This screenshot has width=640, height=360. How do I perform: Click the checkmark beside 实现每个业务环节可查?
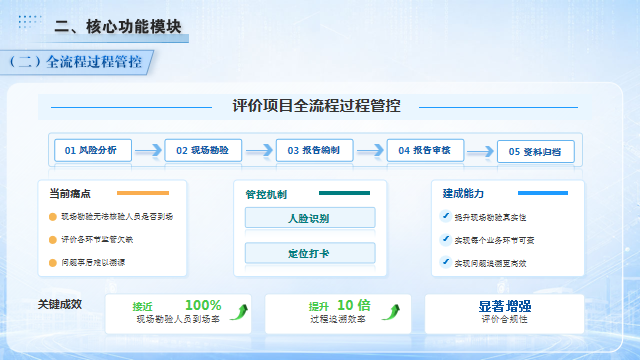446,240
